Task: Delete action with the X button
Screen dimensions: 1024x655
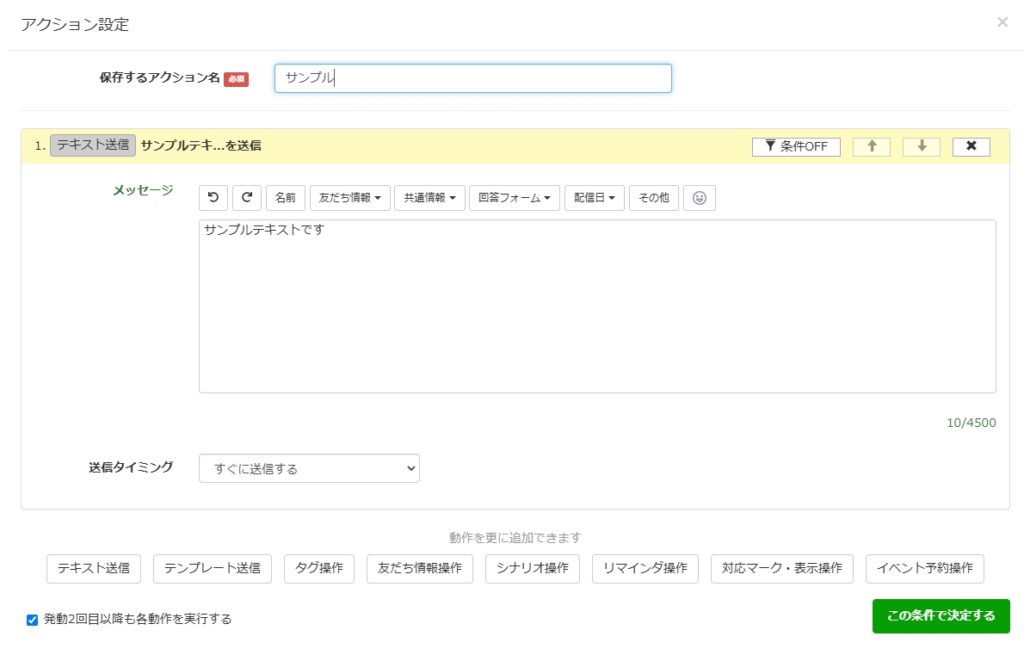Action: click(x=971, y=146)
